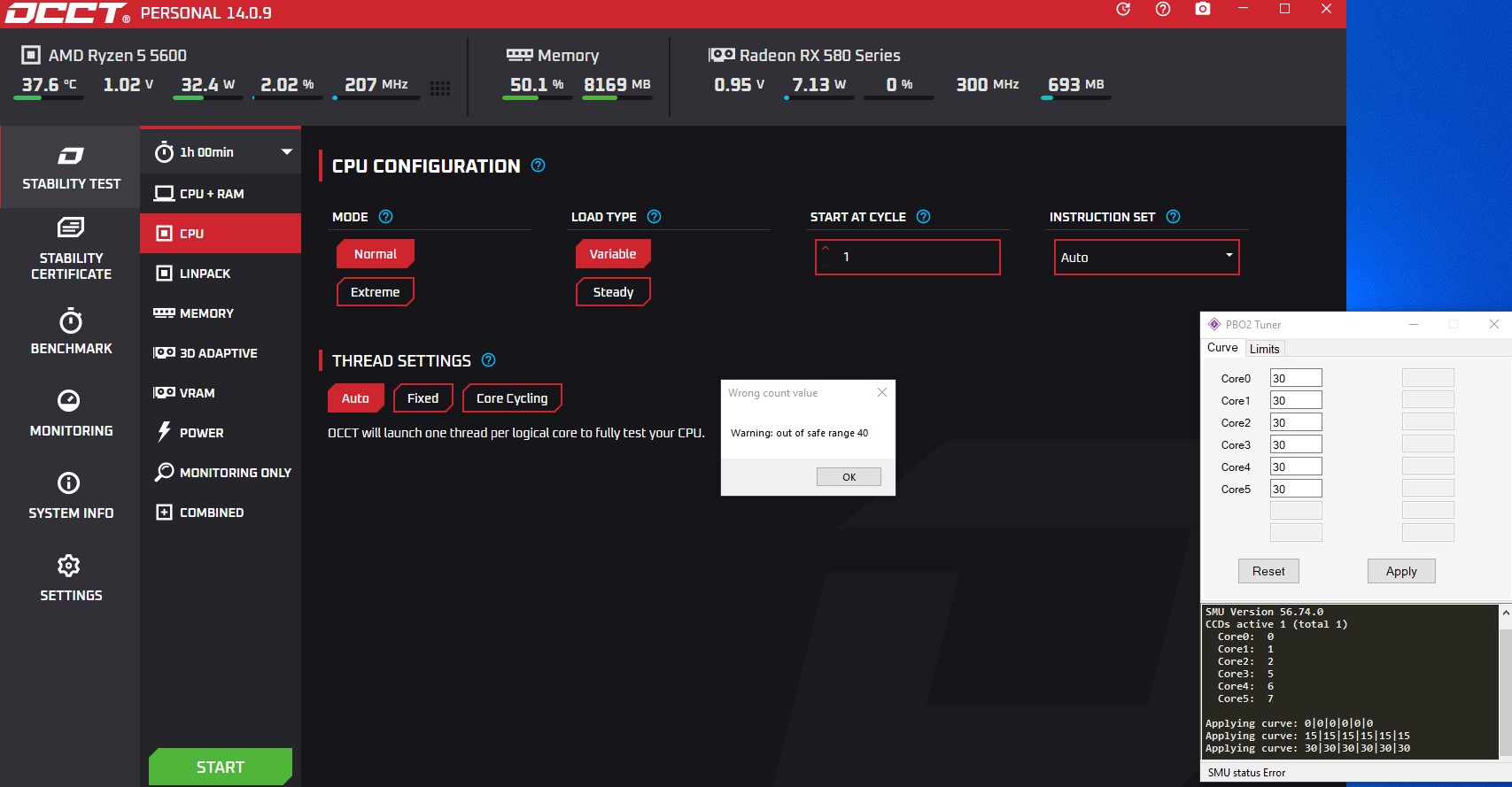Click the AMD Ryzen 5 5600 label
The height and width of the screenshot is (787, 1512).
point(118,56)
